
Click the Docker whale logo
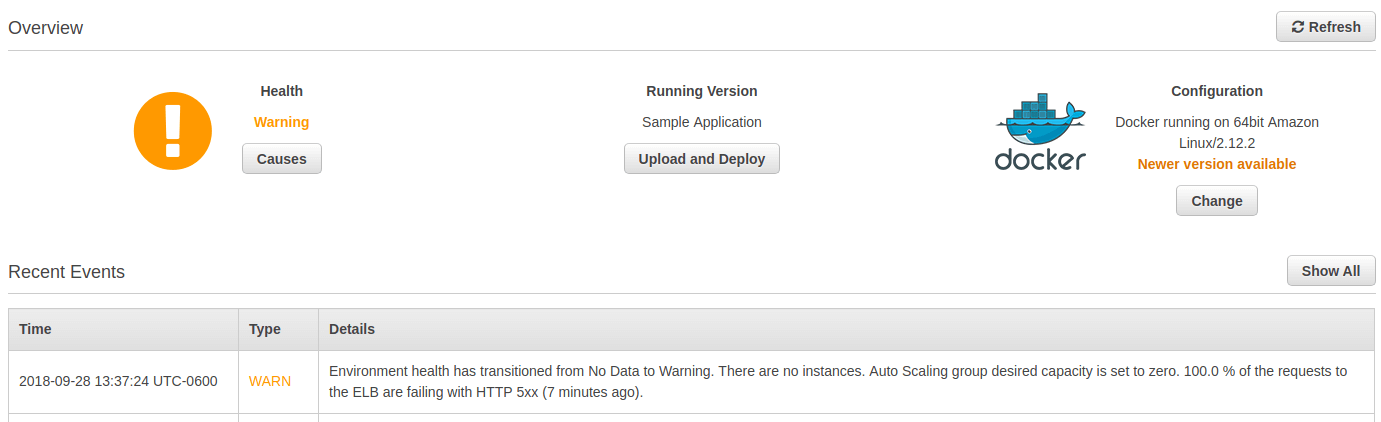click(x=1040, y=133)
